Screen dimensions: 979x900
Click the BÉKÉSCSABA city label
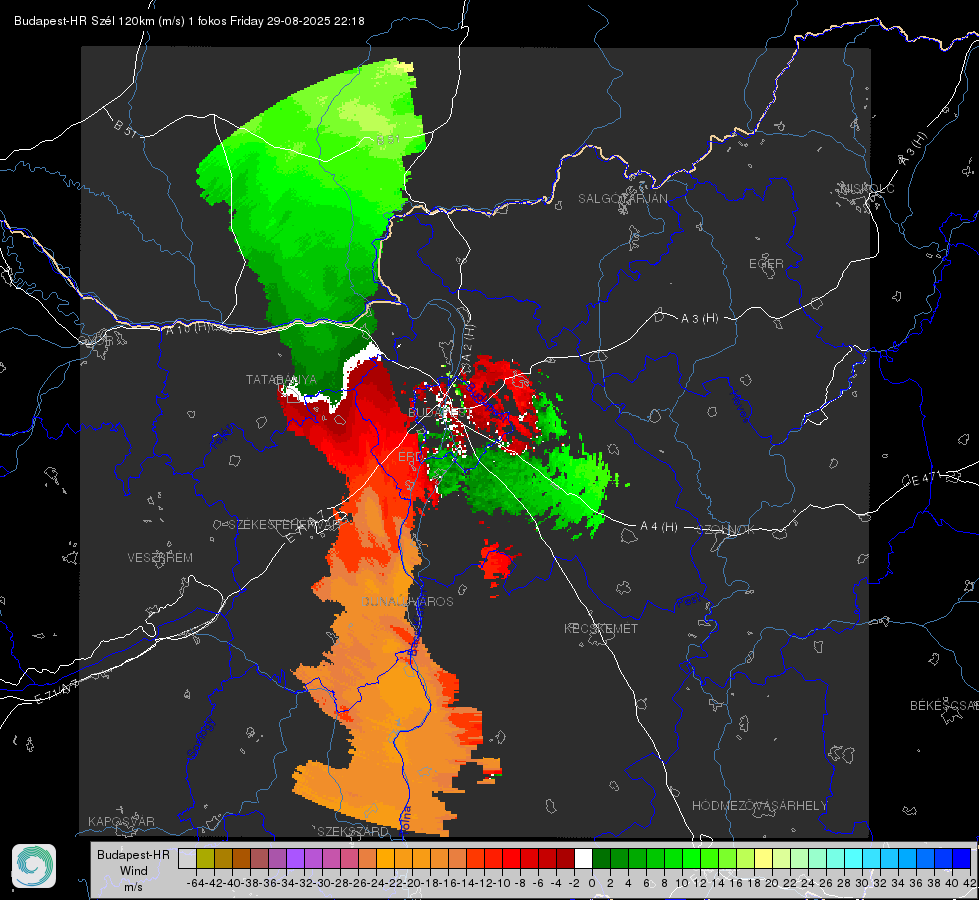pyautogui.click(x=944, y=706)
